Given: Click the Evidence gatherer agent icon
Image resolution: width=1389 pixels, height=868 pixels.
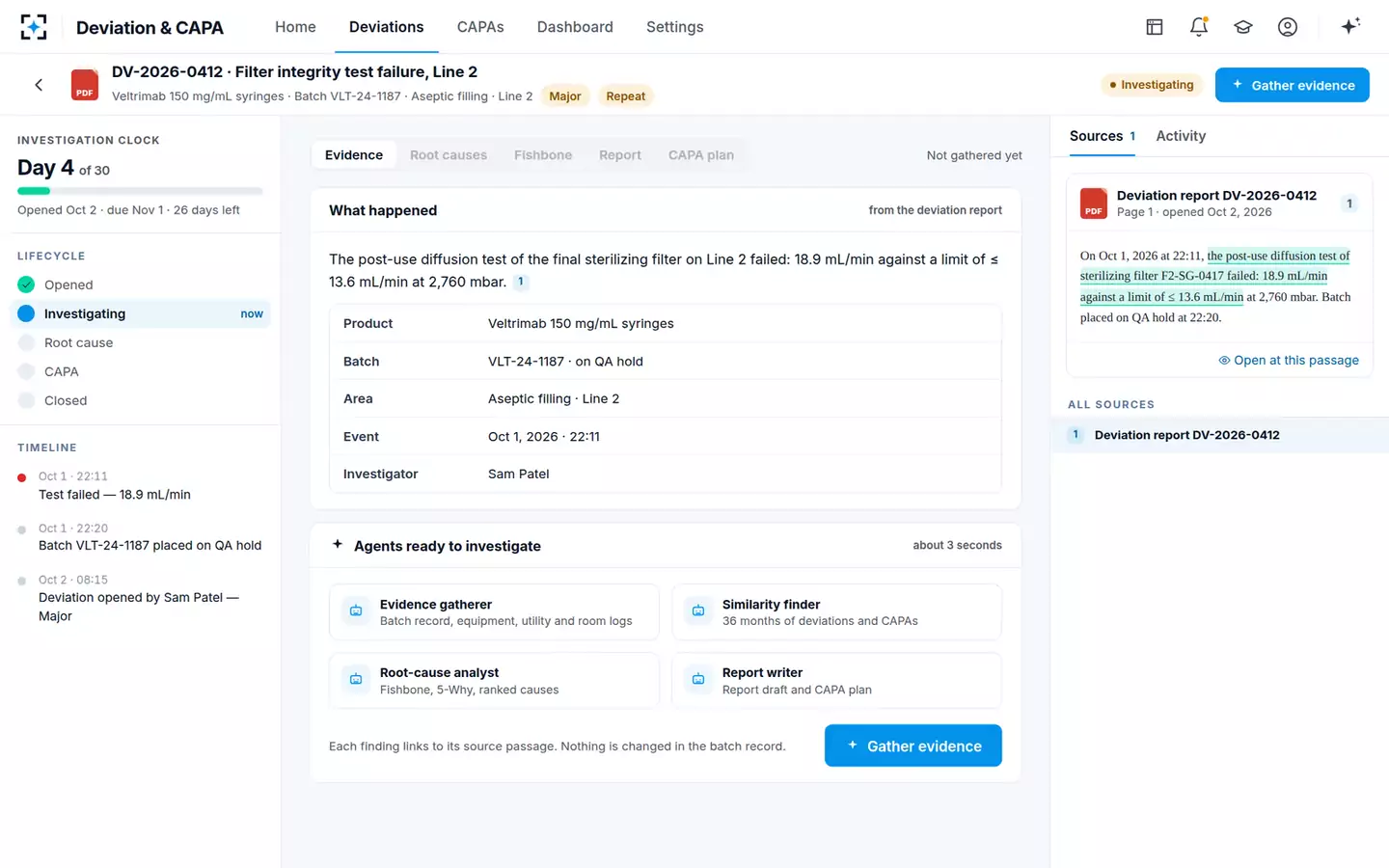Looking at the screenshot, I should tap(356, 610).
